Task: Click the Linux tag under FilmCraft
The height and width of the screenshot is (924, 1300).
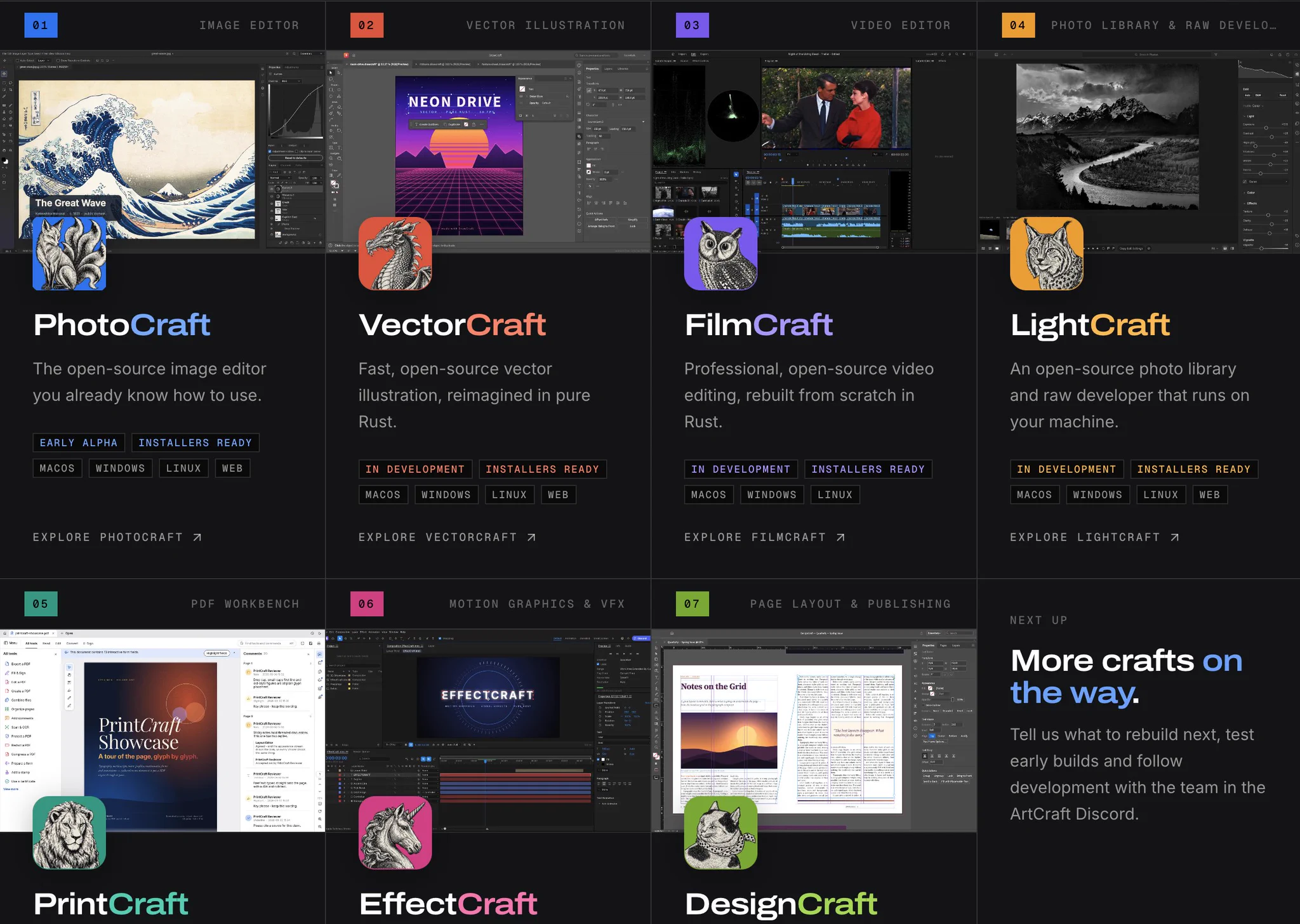Action: [x=835, y=494]
